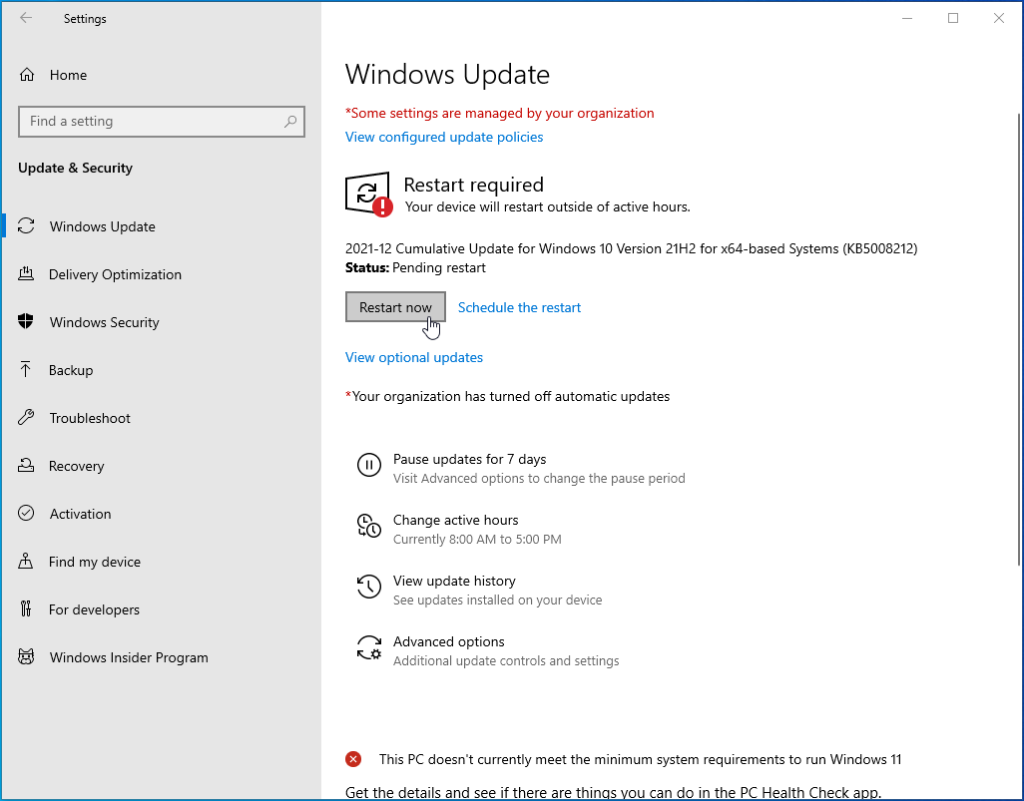Open View optional updates
Image resolution: width=1024 pixels, height=801 pixels.
point(414,357)
